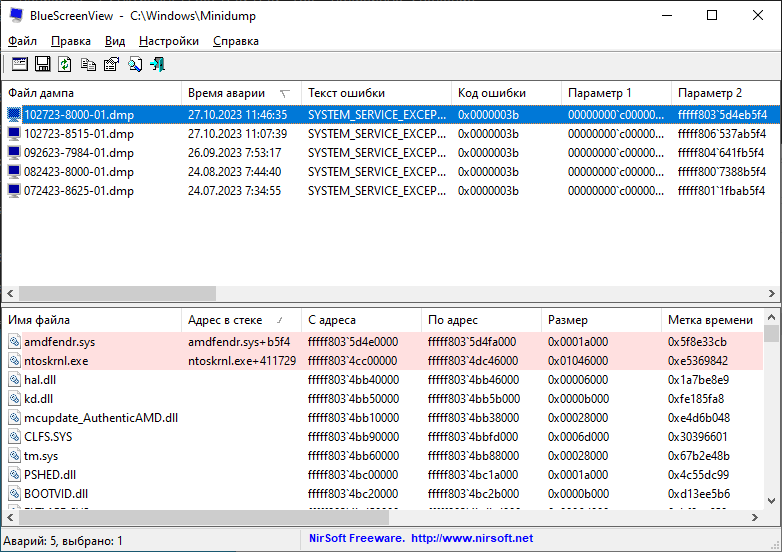Sort by Имя файла column header
The width and height of the screenshot is (782, 552).
click(x=92, y=320)
